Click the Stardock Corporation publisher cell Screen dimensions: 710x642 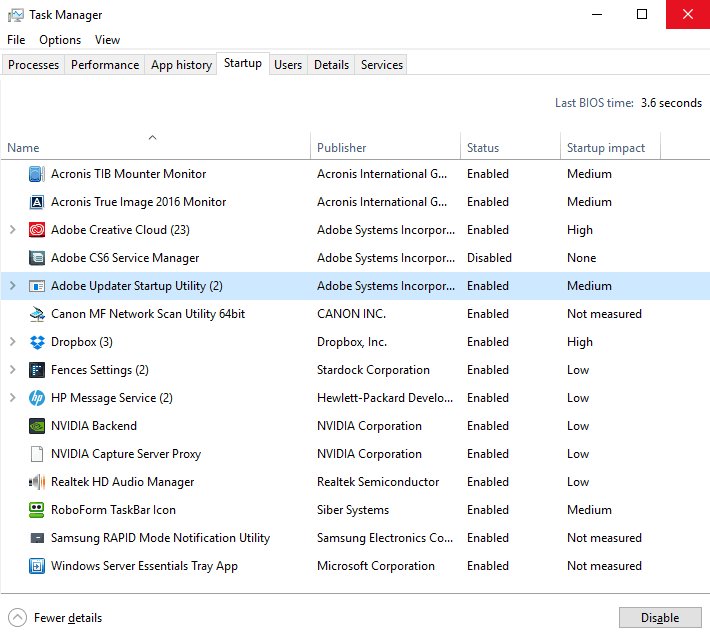pyautogui.click(x=373, y=370)
